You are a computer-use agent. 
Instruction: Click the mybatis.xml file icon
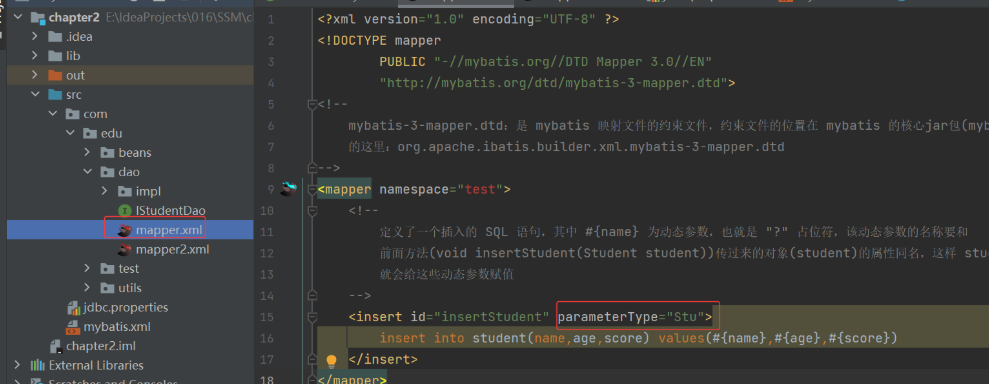[x=73, y=327]
